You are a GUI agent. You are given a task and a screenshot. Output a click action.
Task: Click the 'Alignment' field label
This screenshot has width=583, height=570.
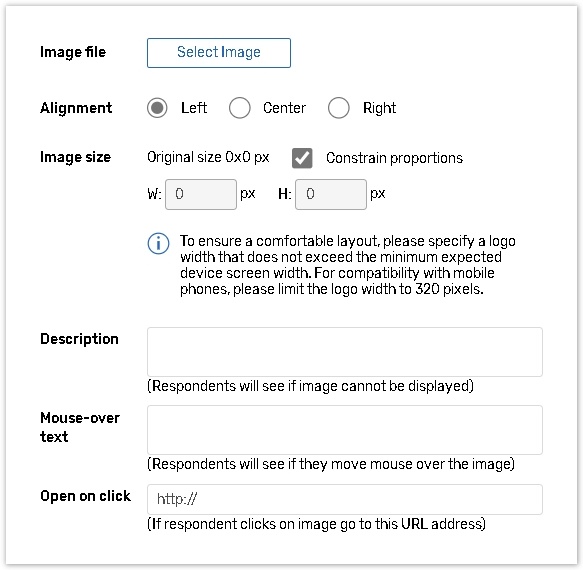(76, 108)
